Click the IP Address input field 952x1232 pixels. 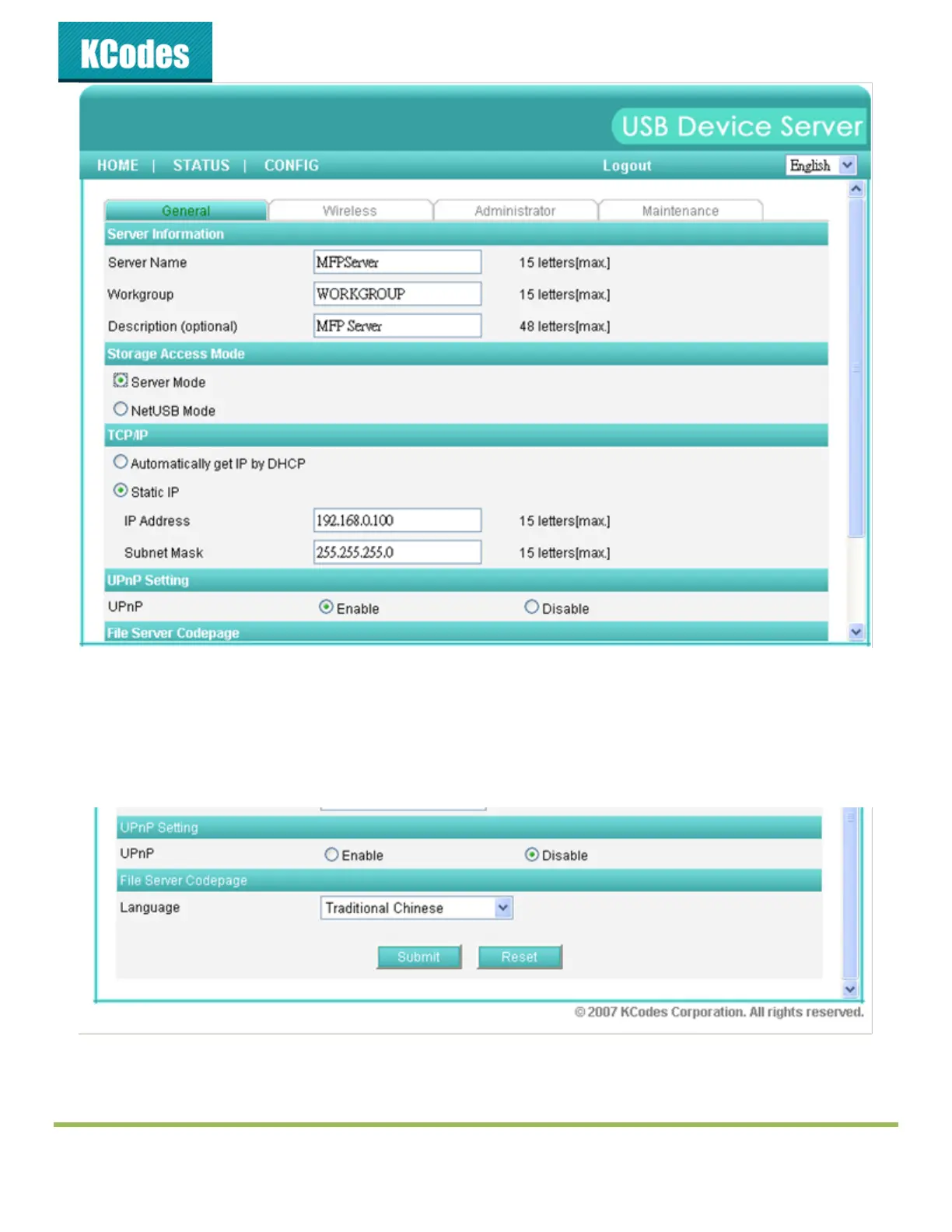pyautogui.click(x=397, y=520)
